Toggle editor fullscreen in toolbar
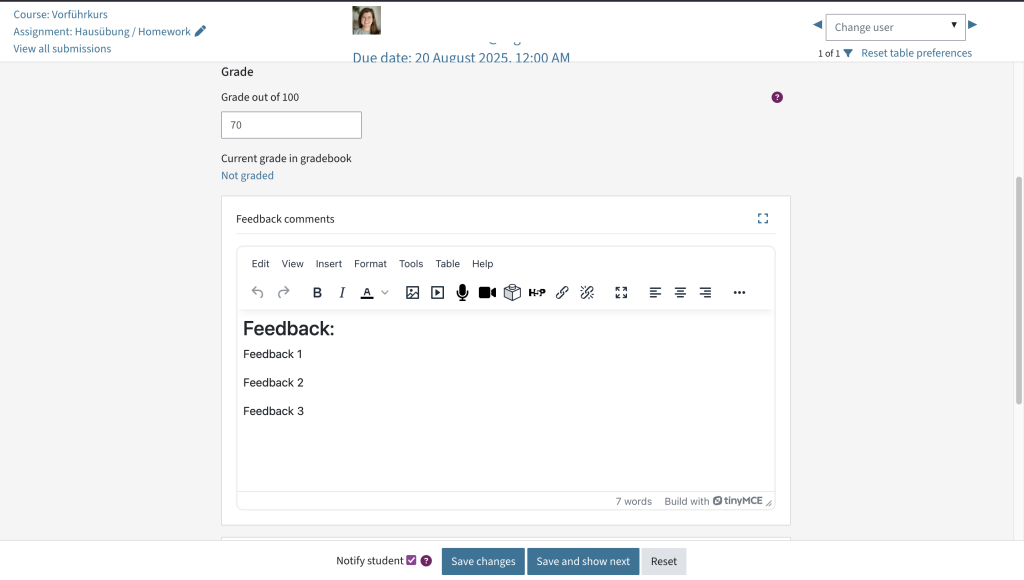 621,293
